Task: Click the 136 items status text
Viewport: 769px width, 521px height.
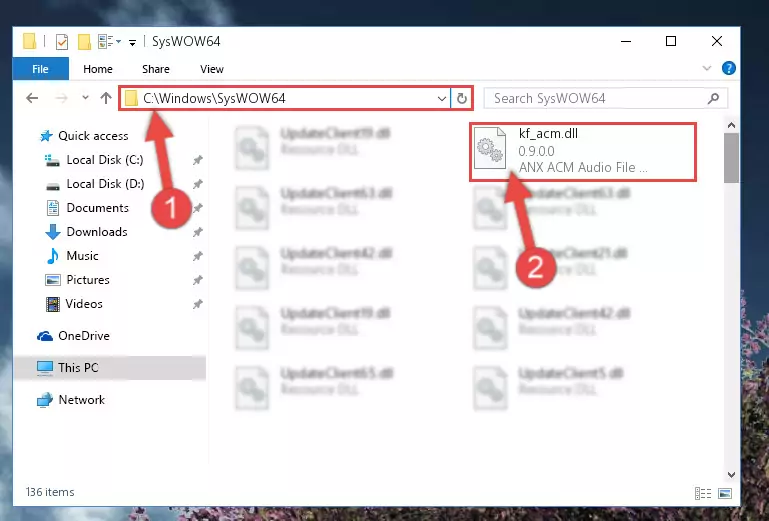Action: tap(50, 492)
